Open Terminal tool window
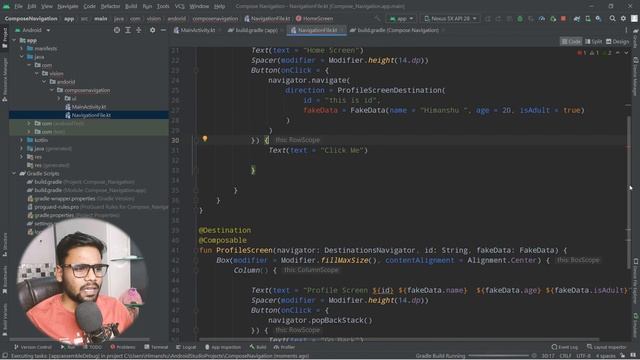The width and height of the screenshot is (640, 360). coord(156,347)
